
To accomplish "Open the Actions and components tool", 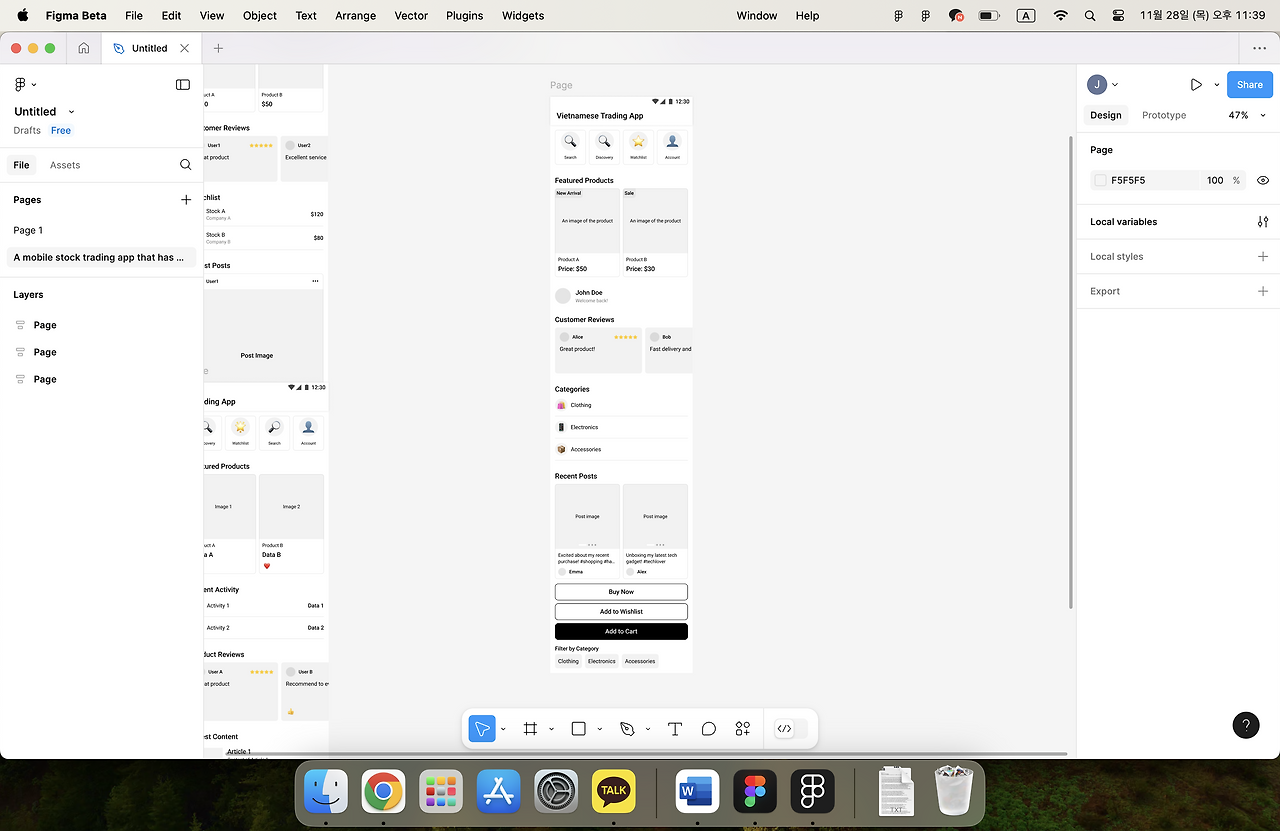I will coord(743,729).
